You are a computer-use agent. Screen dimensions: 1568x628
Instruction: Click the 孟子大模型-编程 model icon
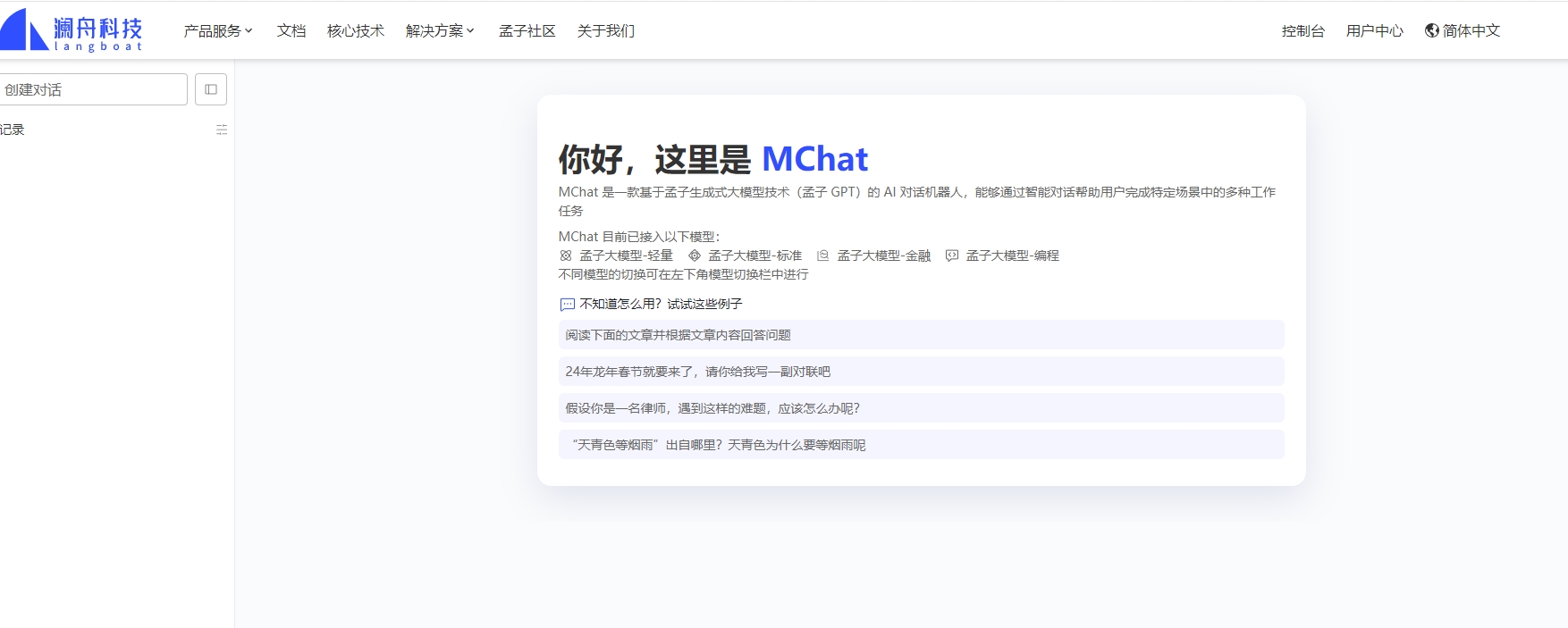click(x=952, y=255)
